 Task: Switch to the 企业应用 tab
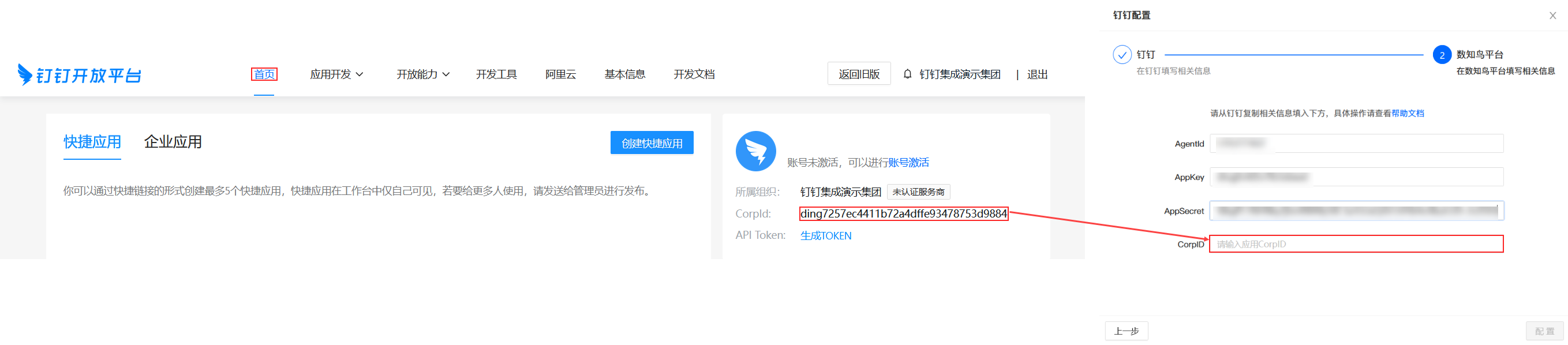[173, 142]
